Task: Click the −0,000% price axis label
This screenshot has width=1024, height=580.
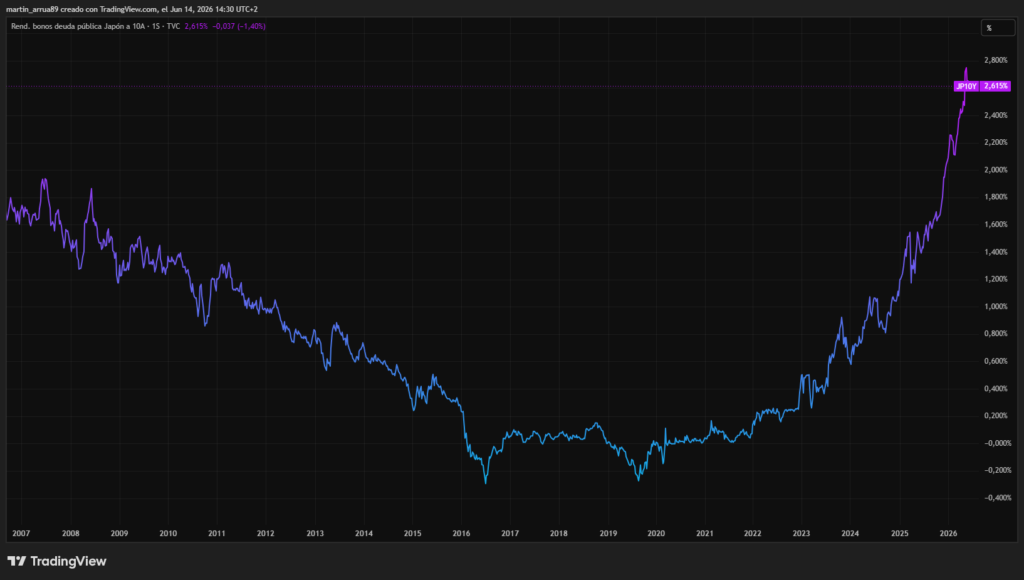Action: click(x=997, y=443)
